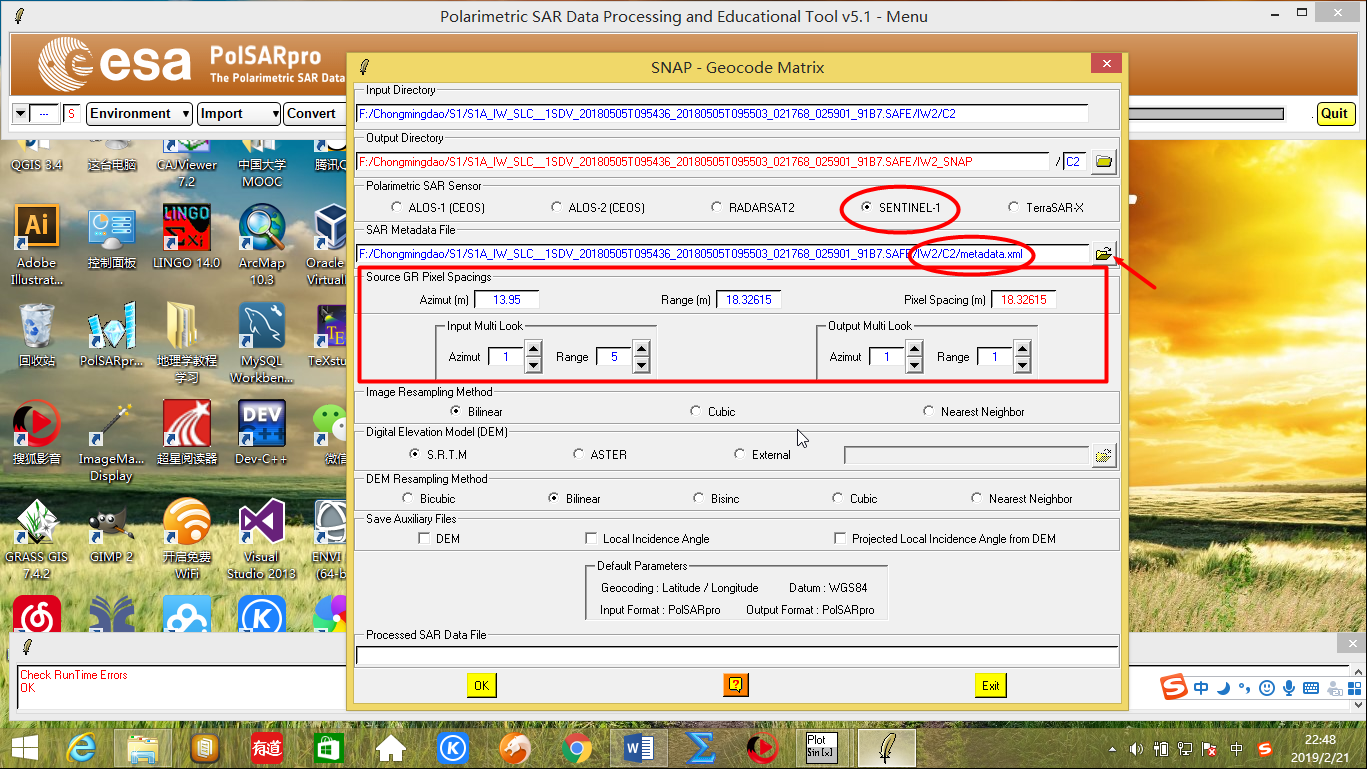
Task: Open the taskbar clock showing 22:48
Action: tap(1319, 747)
